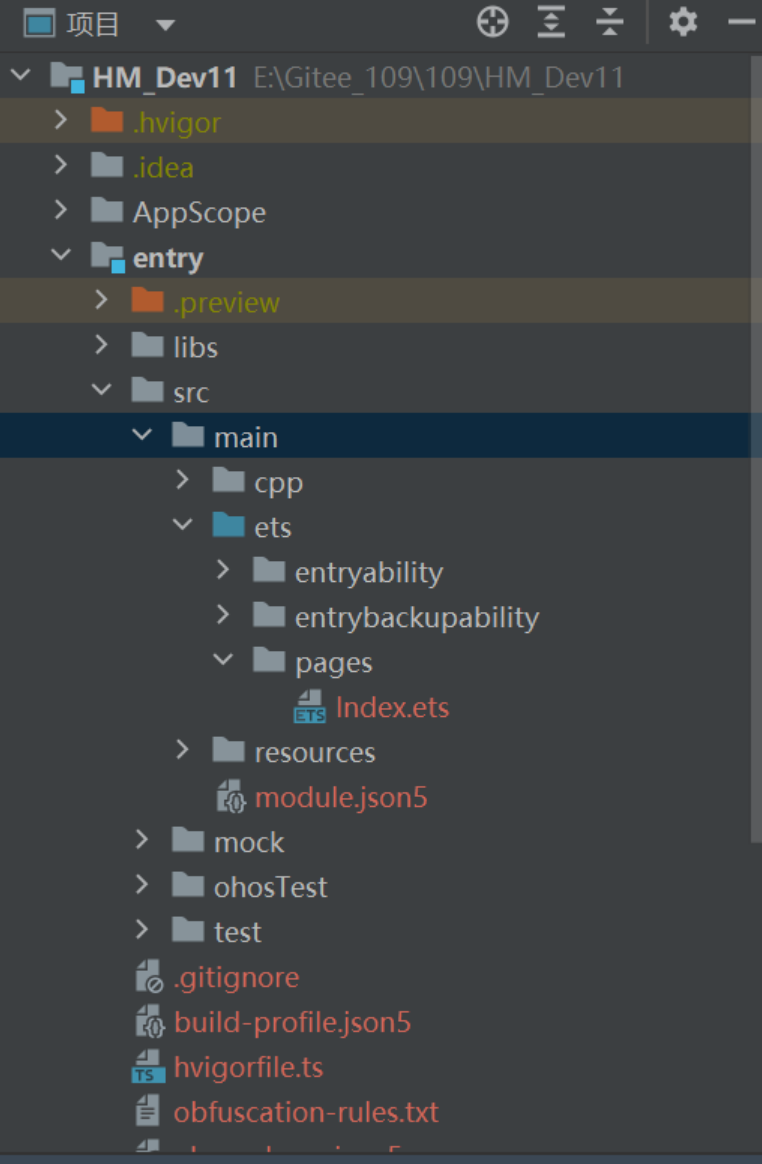Click the Index.ets file icon
Image resolution: width=762 pixels, height=1164 pixels.
click(309, 707)
